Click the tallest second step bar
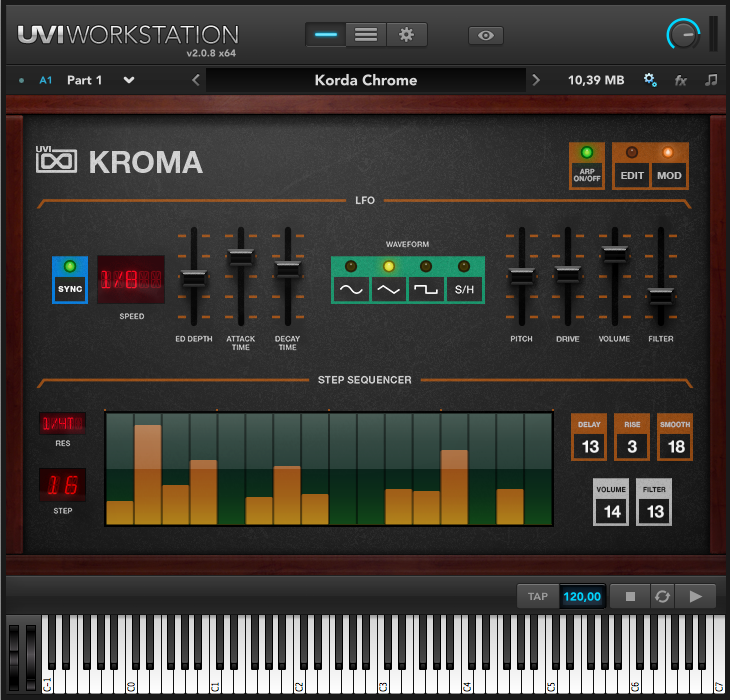The image size is (730, 700). click(x=148, y=474)
